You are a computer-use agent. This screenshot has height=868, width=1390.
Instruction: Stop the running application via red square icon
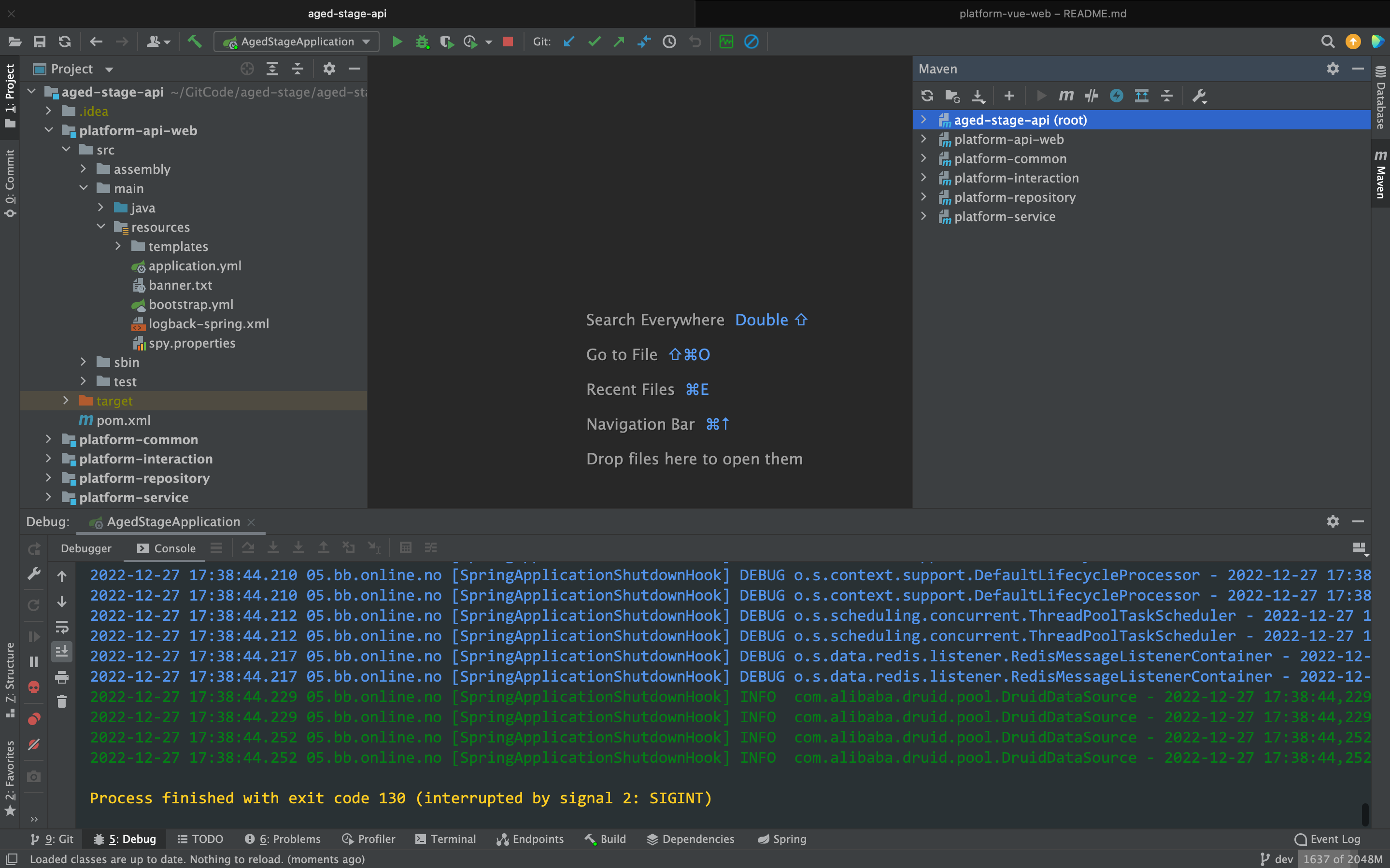(508, 42)
